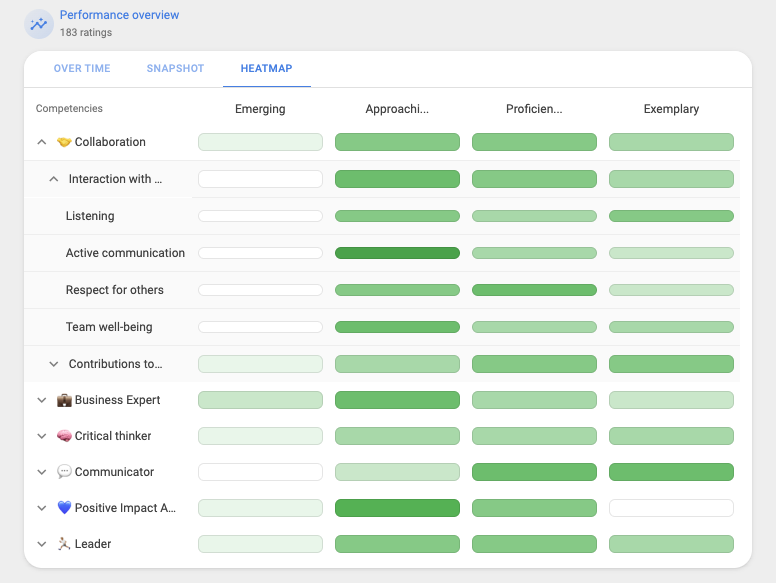Expand the Business Expert row
Image resolution: width=776 pixels, height=583 pixels.
[42, 400]
